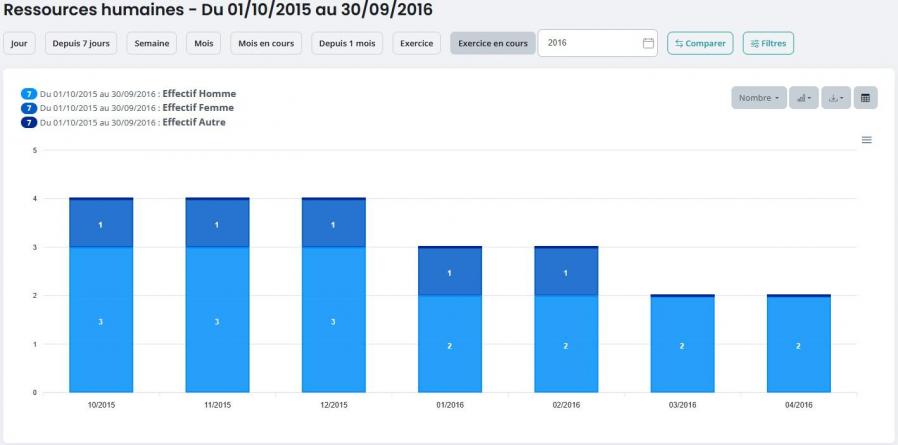Click the Comparer button
The height and width of the screenshot is (445, 898).
[x=700, y=43]
